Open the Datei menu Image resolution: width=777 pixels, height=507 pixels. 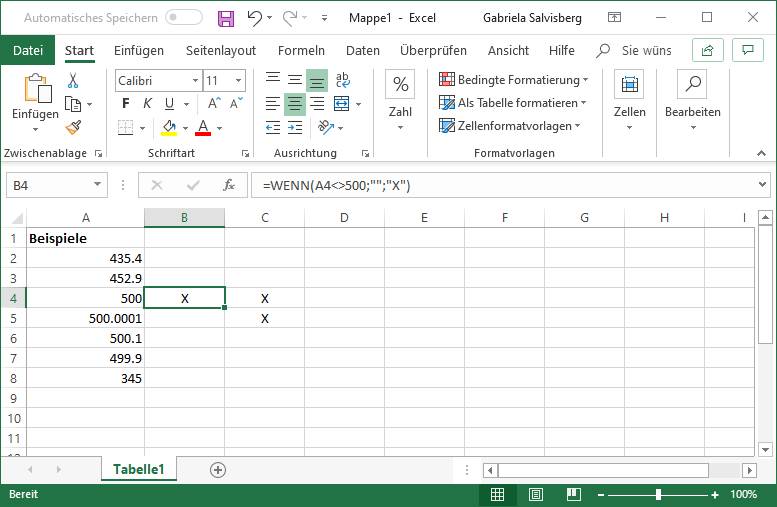coord(27,50)
